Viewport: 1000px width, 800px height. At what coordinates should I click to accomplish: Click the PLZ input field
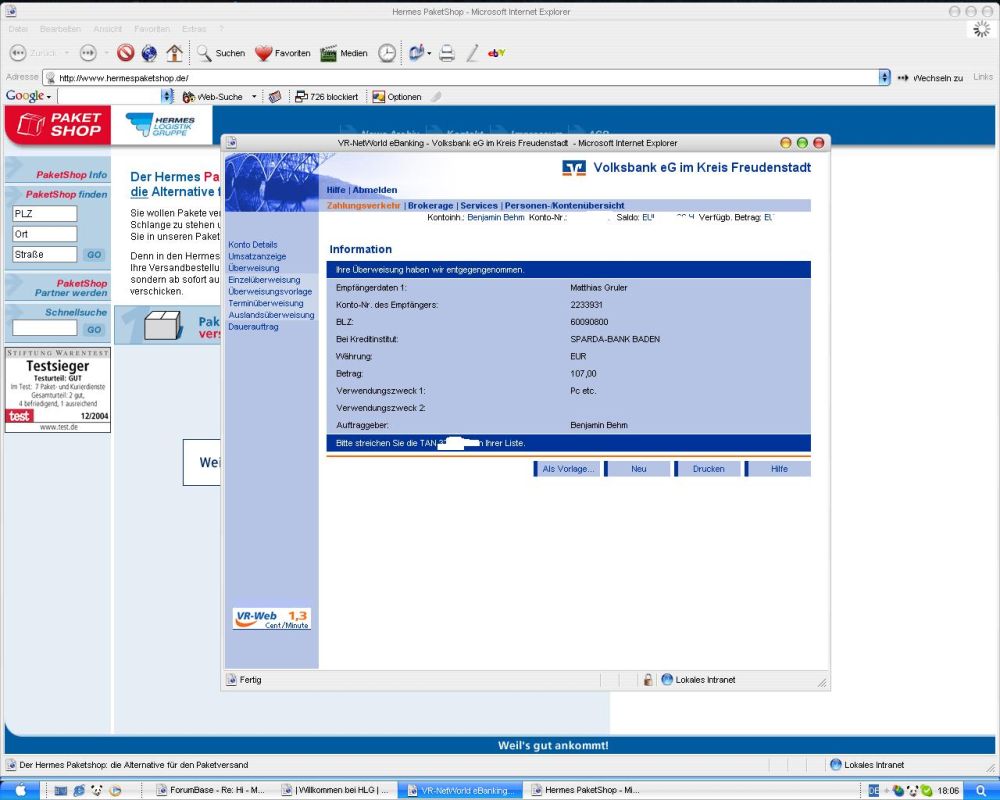[x=45, y=214]
